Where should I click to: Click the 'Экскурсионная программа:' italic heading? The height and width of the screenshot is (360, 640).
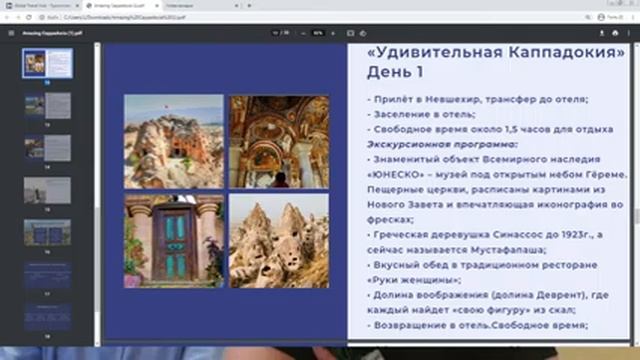[442, 144]
